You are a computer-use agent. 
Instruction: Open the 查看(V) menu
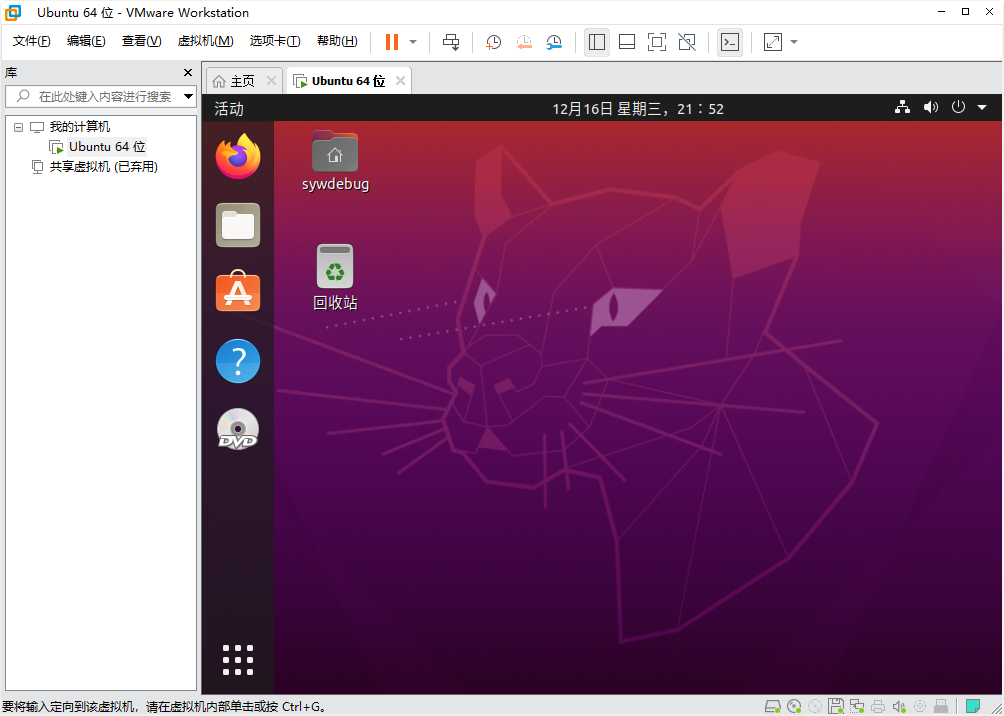pos(142,41)
